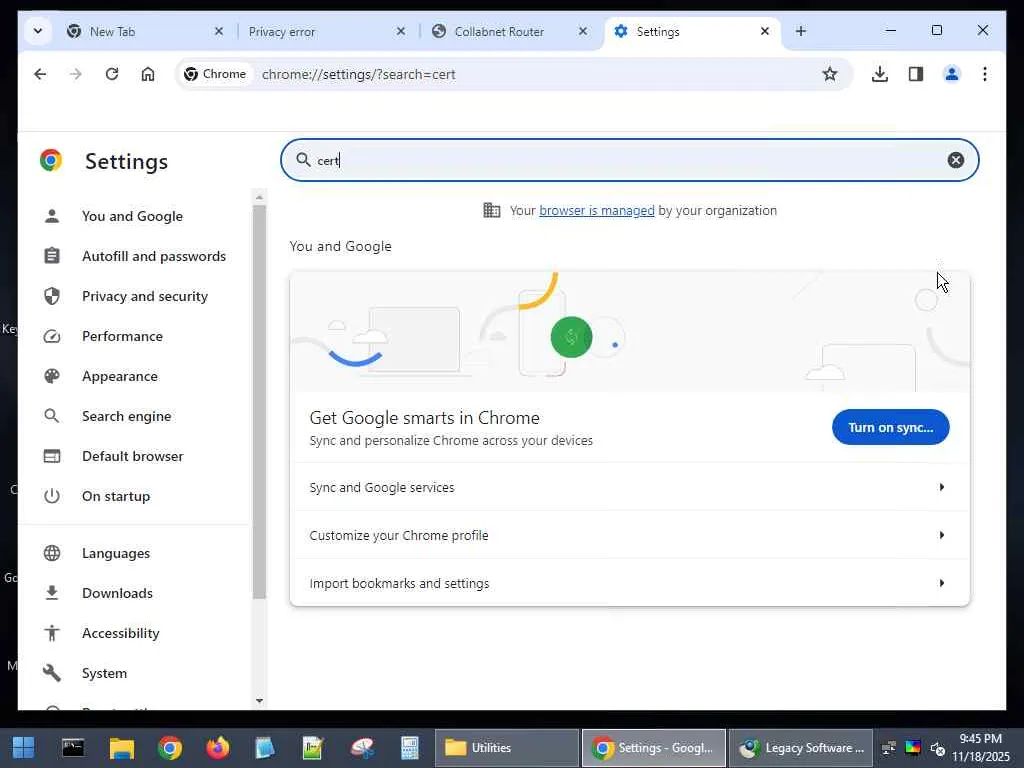
Task: Close the Privacy error tab
Action: (x=401, y=31)
